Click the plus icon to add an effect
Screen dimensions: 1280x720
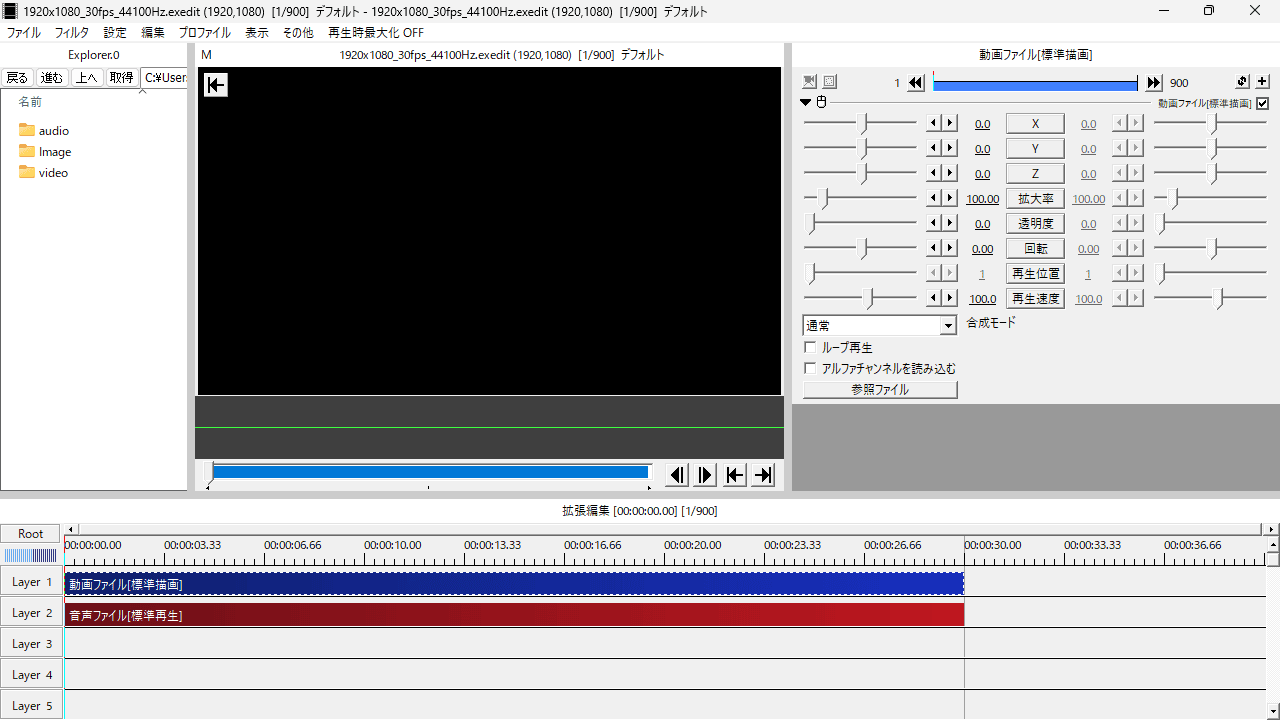[1262, 82]
